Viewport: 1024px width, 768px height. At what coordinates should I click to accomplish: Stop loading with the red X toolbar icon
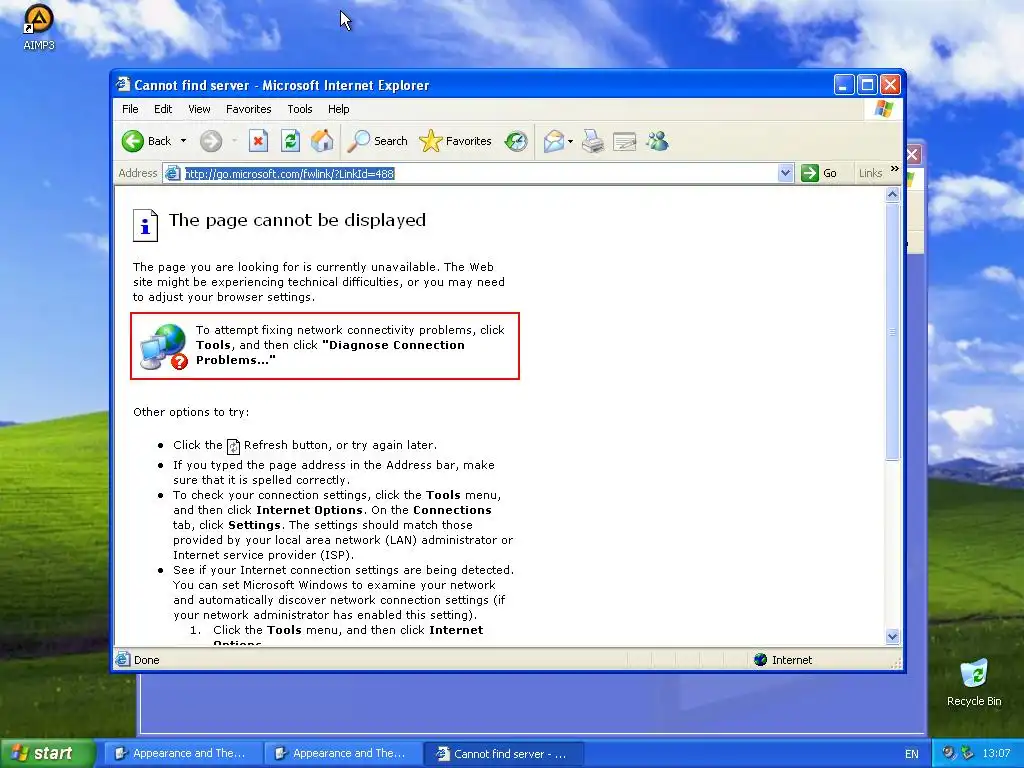pyautogui.click(x=259, y=141)
